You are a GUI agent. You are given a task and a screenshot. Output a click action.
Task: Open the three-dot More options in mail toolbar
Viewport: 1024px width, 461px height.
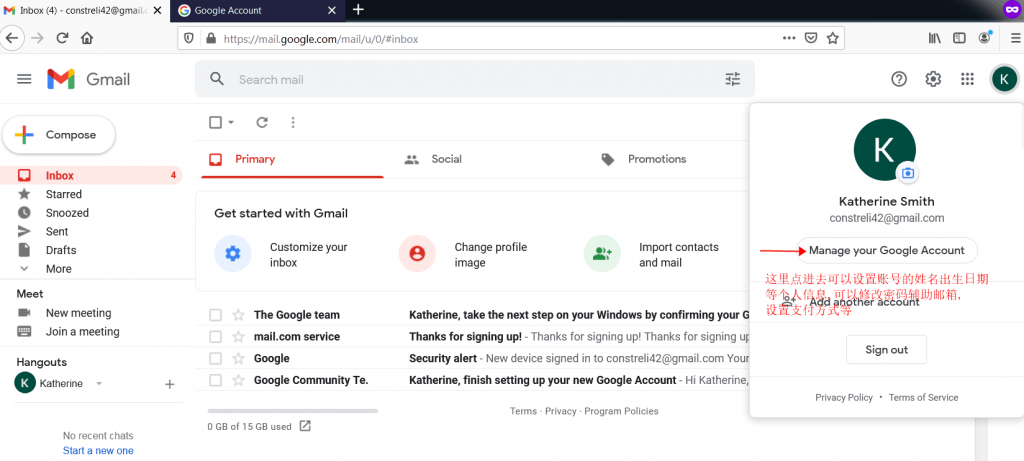pos(293,122)
